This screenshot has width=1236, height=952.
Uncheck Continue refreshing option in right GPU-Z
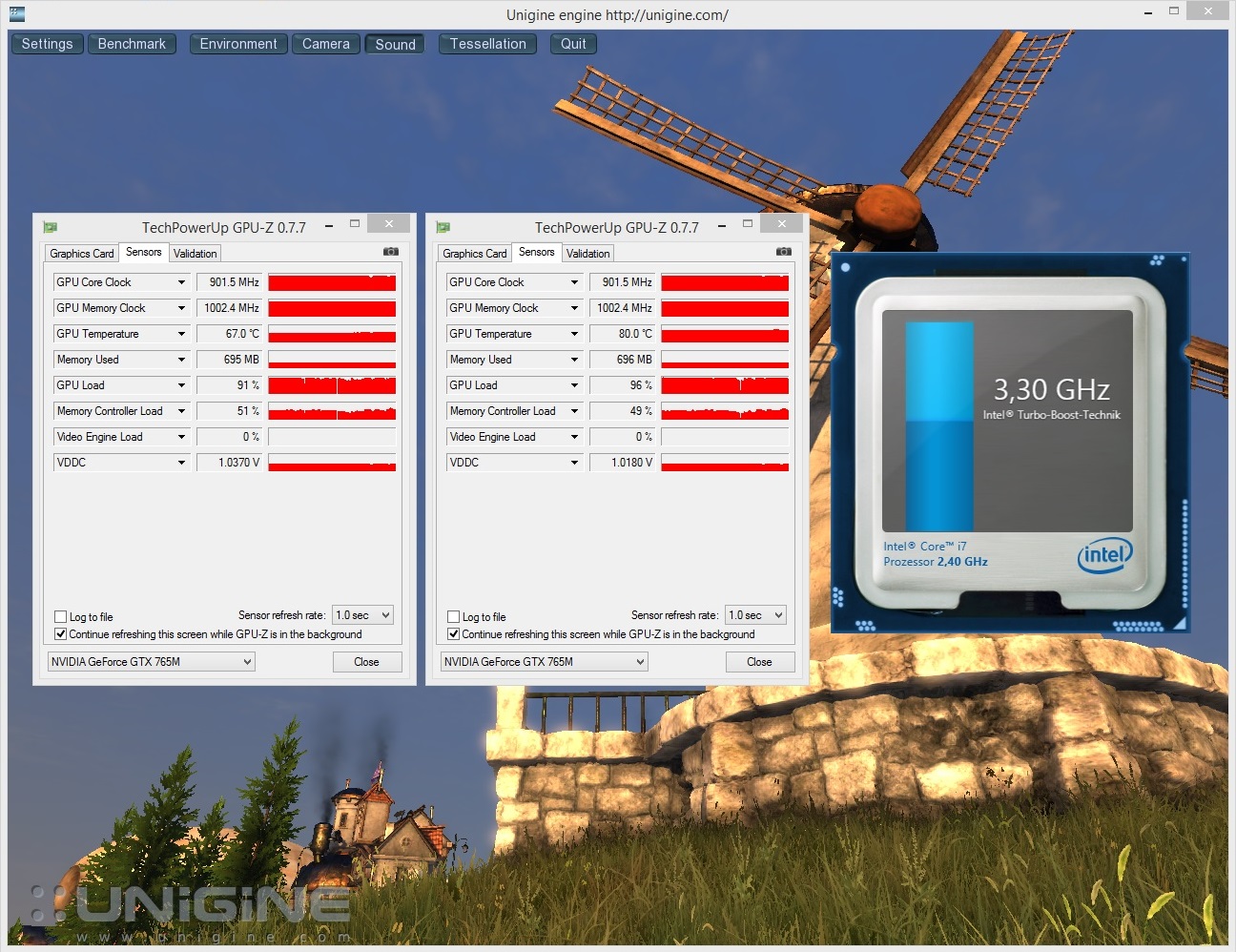click(454, 634)
